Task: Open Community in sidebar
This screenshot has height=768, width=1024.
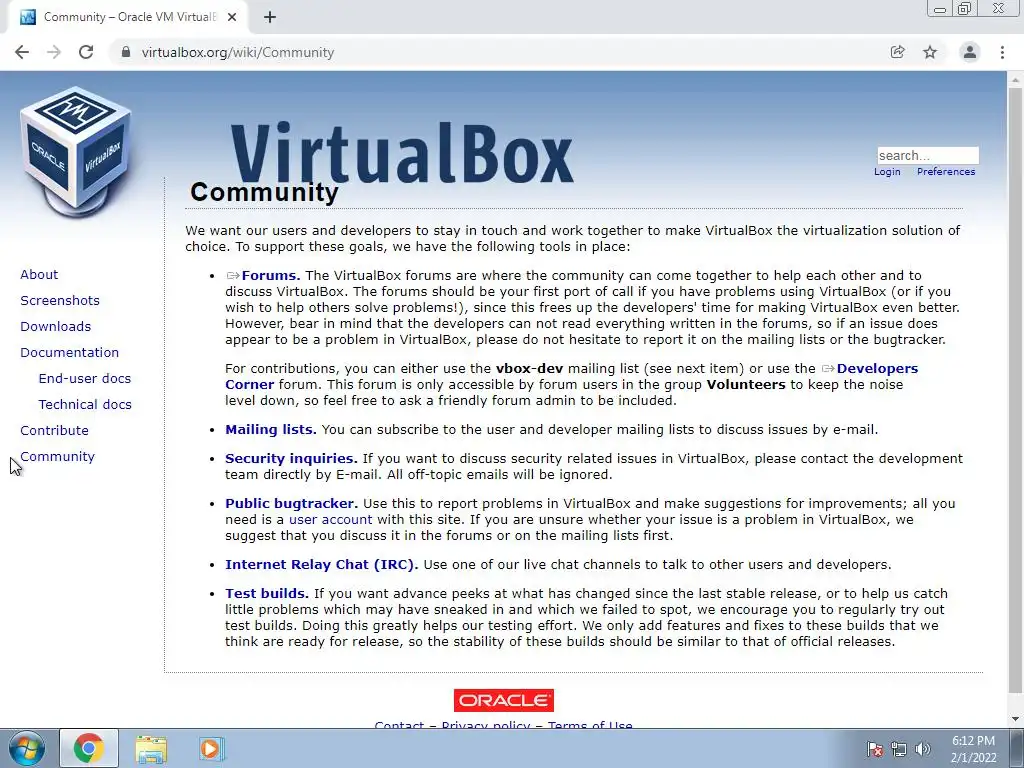Action: (57, 456)
